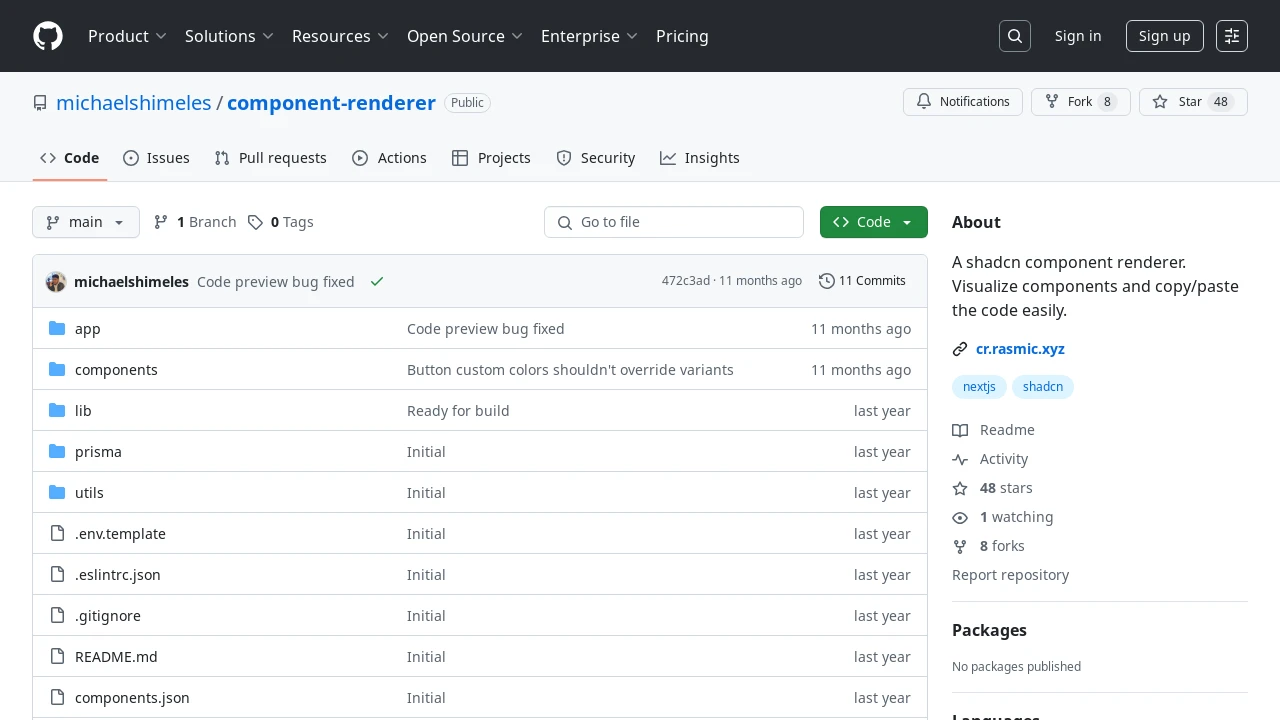
Task: Expand the Solutions menu
Action: (x=229, y=36)
